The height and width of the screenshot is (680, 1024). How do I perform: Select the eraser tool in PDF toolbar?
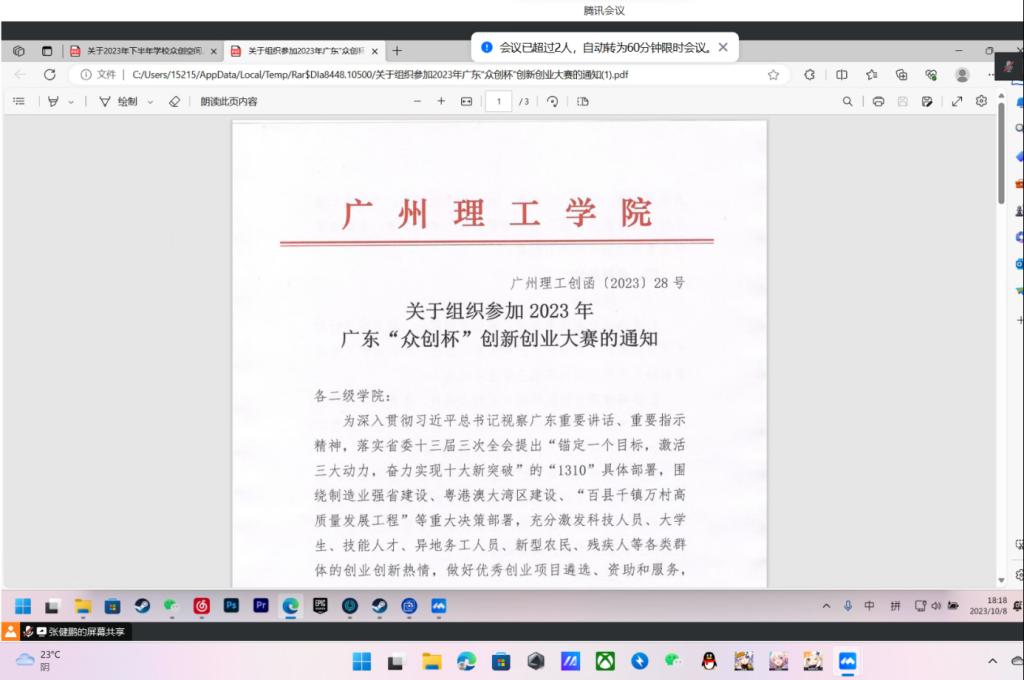(x=174, y=101)
